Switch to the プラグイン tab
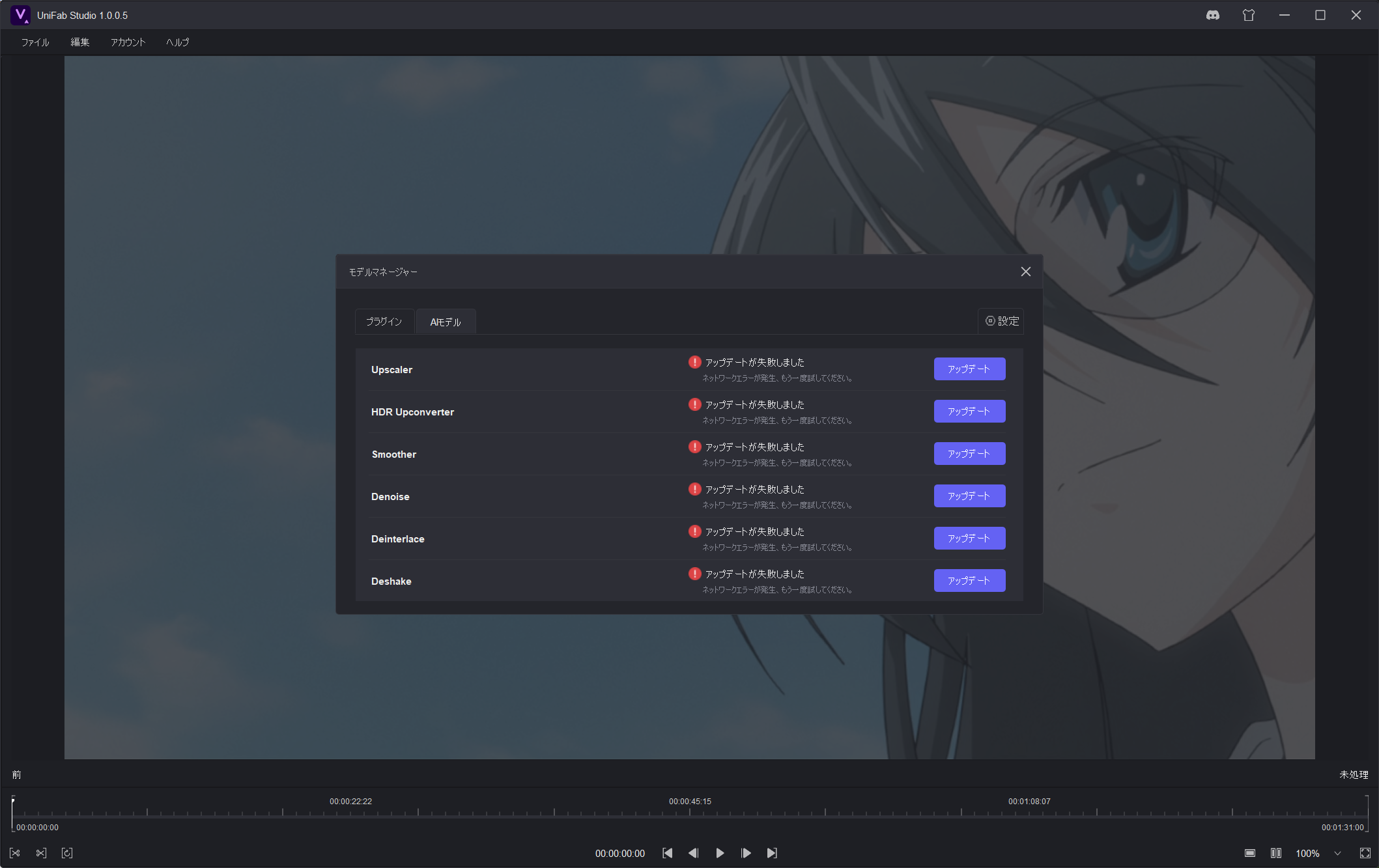The height and width of the screenshot is (868, 1379). tap(384, 322)
